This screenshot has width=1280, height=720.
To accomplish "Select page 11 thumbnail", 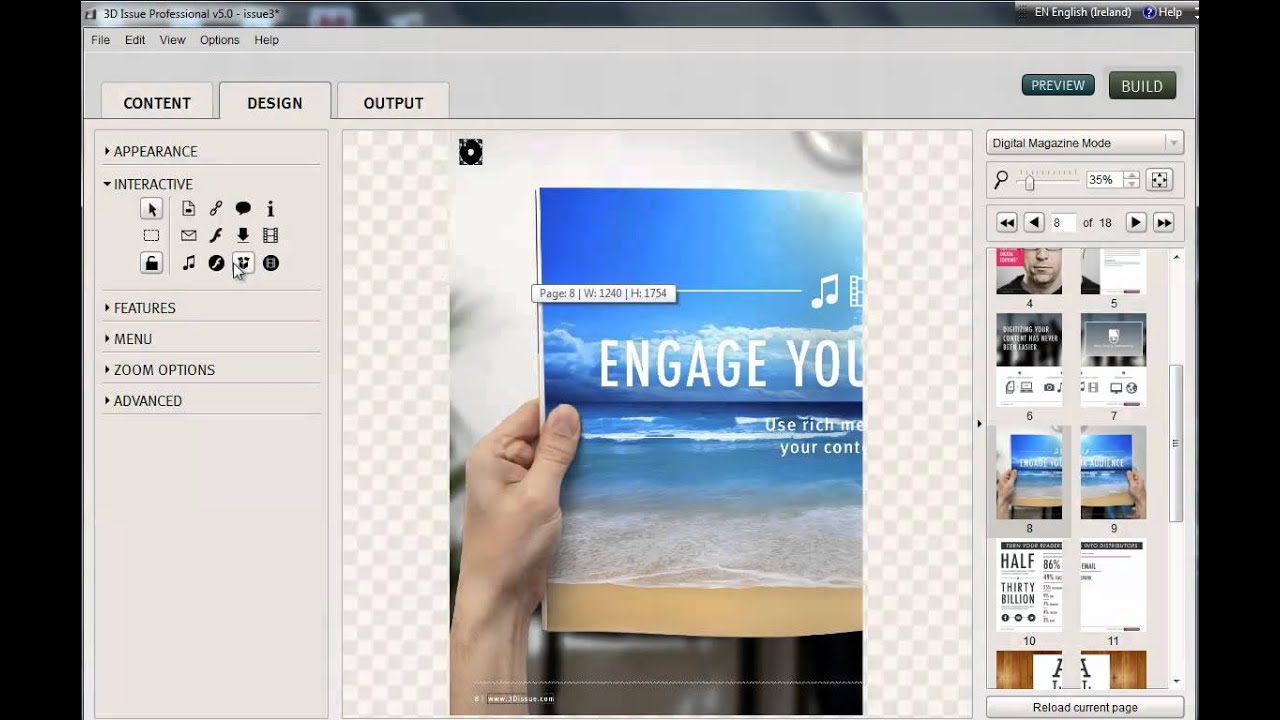I will pyautogui.click(x=1113, y=586).
